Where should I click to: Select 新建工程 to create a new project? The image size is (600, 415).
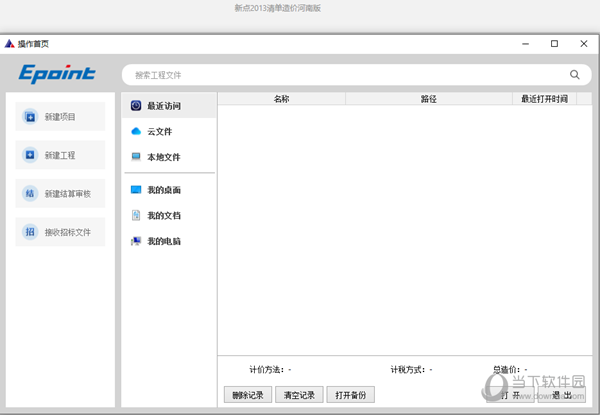(60, 155)
